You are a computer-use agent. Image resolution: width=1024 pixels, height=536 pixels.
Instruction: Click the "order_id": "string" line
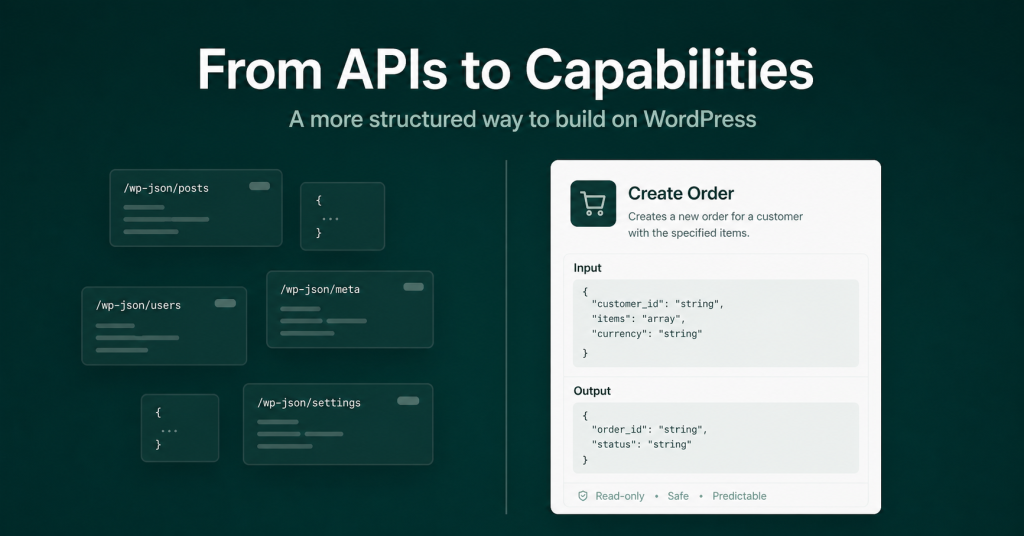(649, 430)
